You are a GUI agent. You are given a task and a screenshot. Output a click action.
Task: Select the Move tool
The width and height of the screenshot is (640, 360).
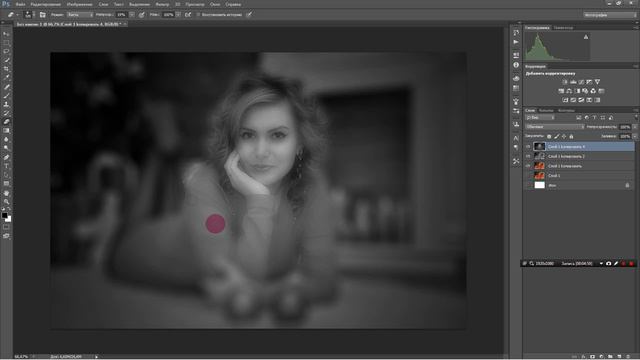[6, 34]
